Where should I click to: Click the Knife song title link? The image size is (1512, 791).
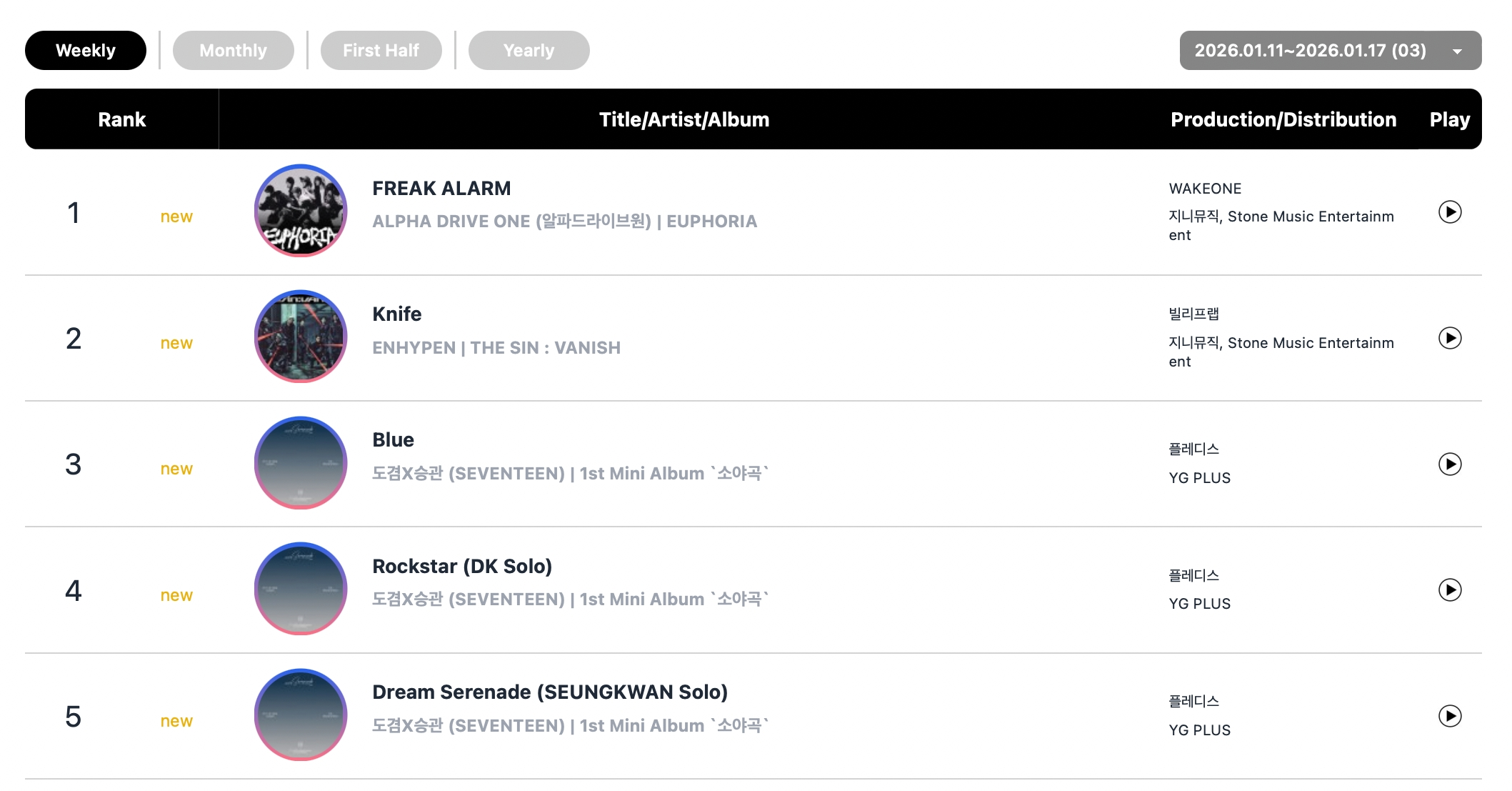(397, 314)
